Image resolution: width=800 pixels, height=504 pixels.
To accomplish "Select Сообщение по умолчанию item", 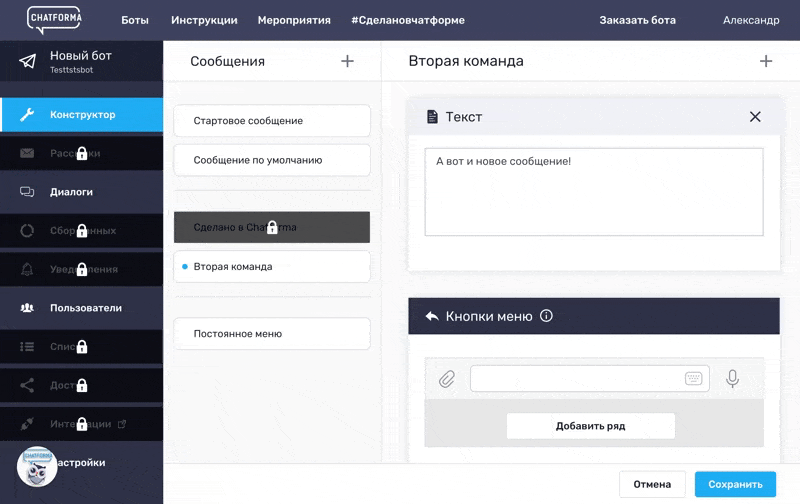I will point(272,160).
